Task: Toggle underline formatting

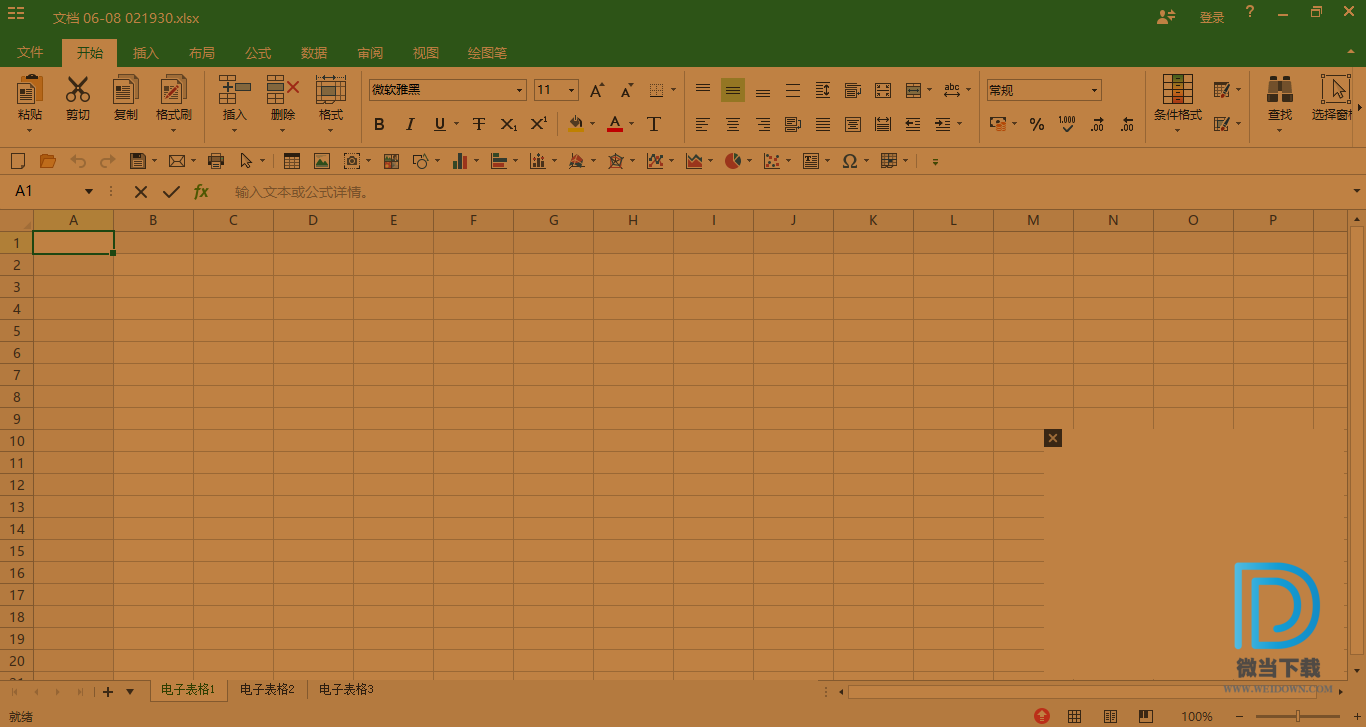Action: tap(439, 124)
